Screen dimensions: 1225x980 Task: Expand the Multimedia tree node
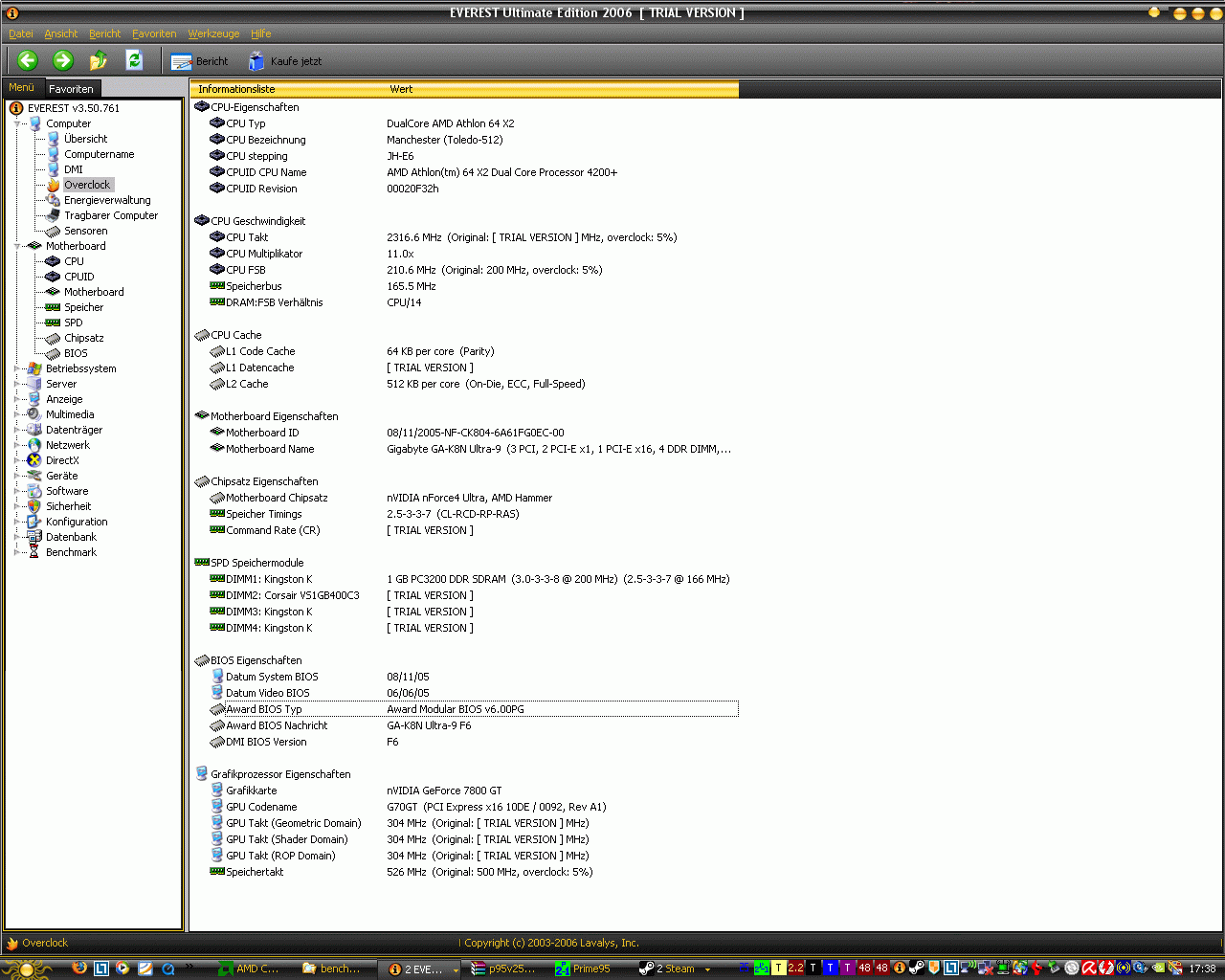coord(17,414)
